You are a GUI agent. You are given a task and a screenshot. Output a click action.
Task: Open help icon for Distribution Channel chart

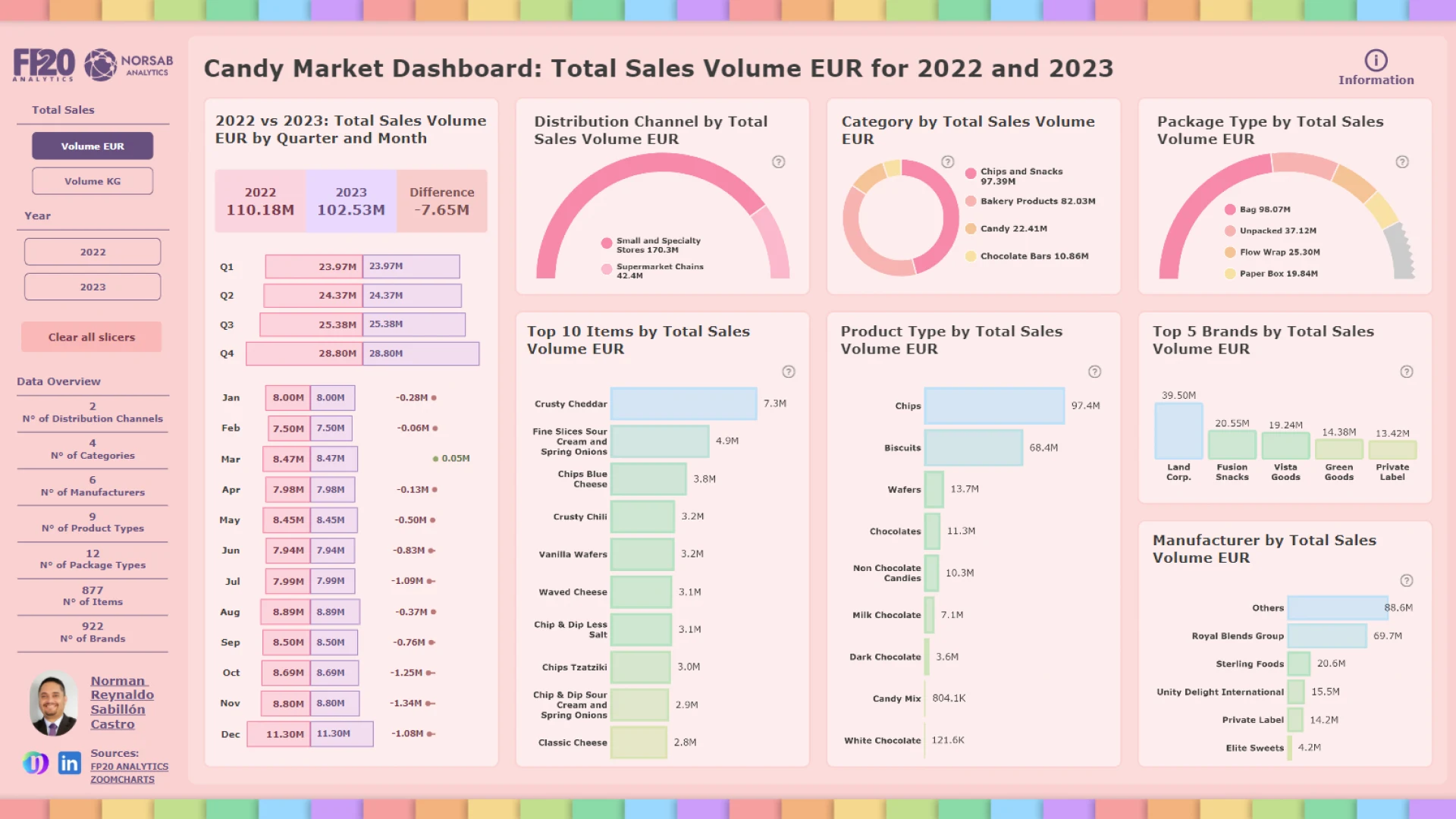pos(778,162)
